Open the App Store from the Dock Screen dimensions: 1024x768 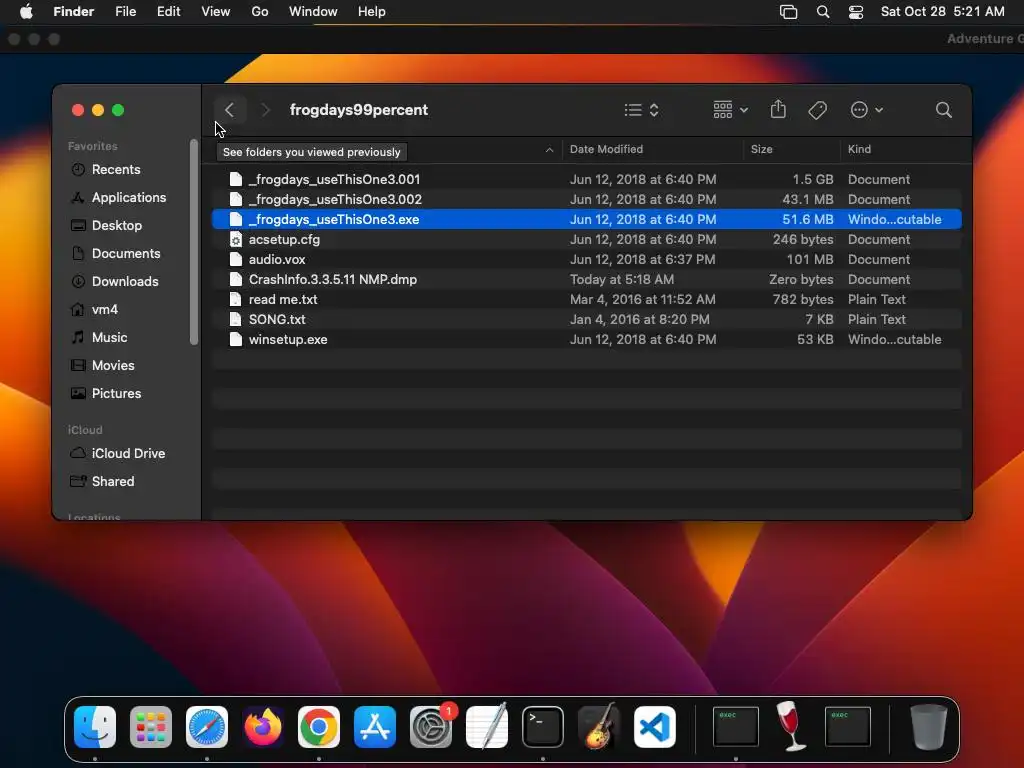point(375,726)
